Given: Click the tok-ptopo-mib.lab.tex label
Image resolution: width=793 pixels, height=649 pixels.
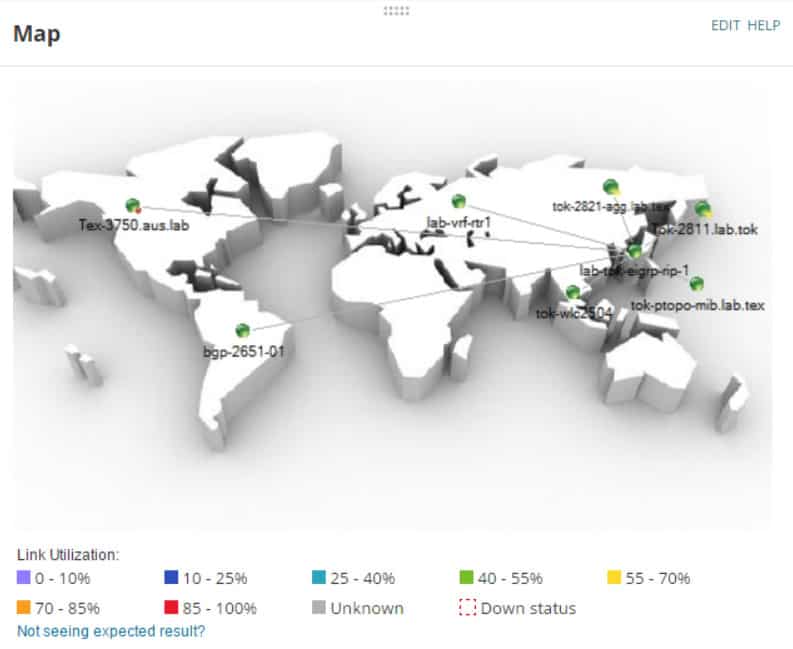Looking at the screenshot, I should click(698, 305).
